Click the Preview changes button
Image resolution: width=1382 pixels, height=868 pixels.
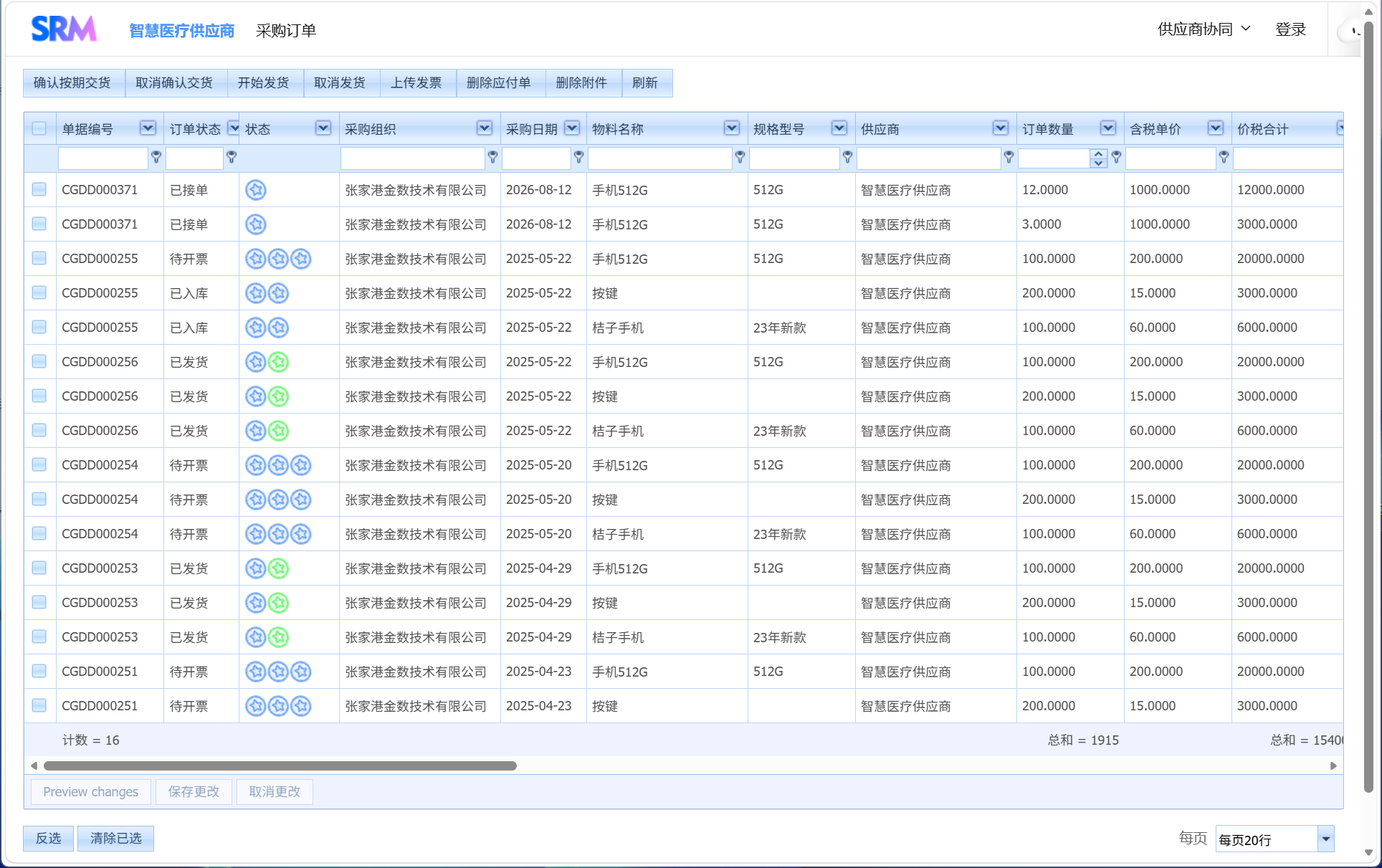click(x=91, y=792)
